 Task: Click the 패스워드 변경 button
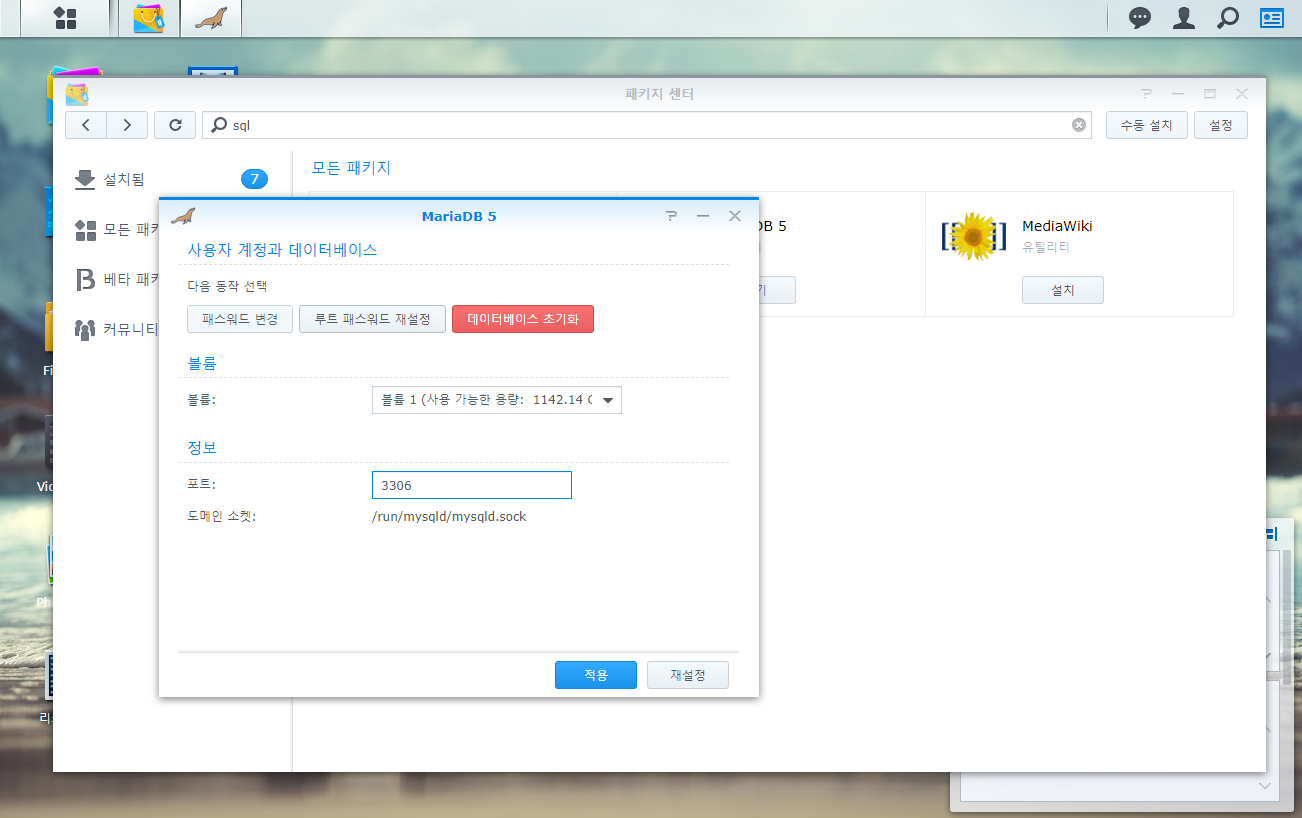tap(240, 319)
